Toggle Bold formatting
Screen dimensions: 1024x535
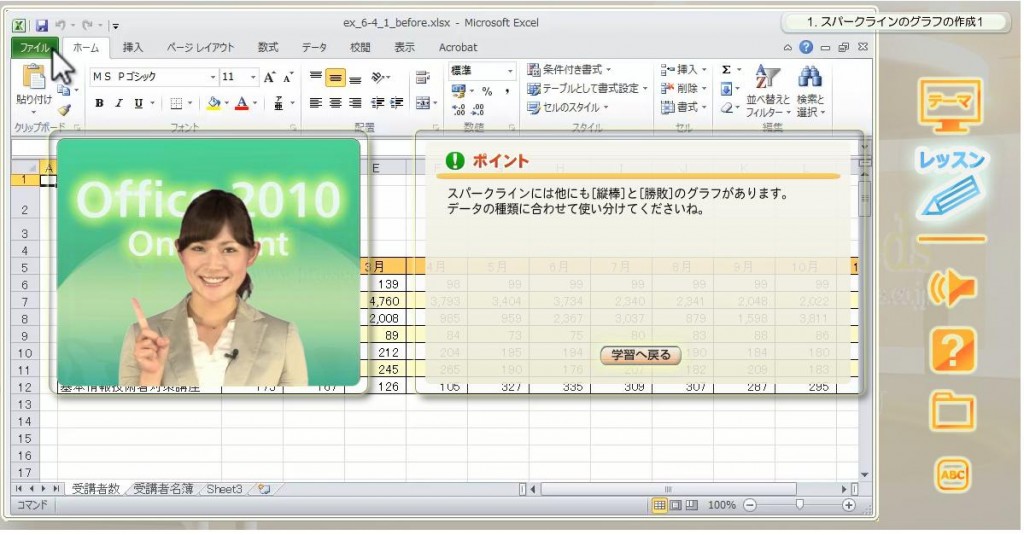[99, 103]
